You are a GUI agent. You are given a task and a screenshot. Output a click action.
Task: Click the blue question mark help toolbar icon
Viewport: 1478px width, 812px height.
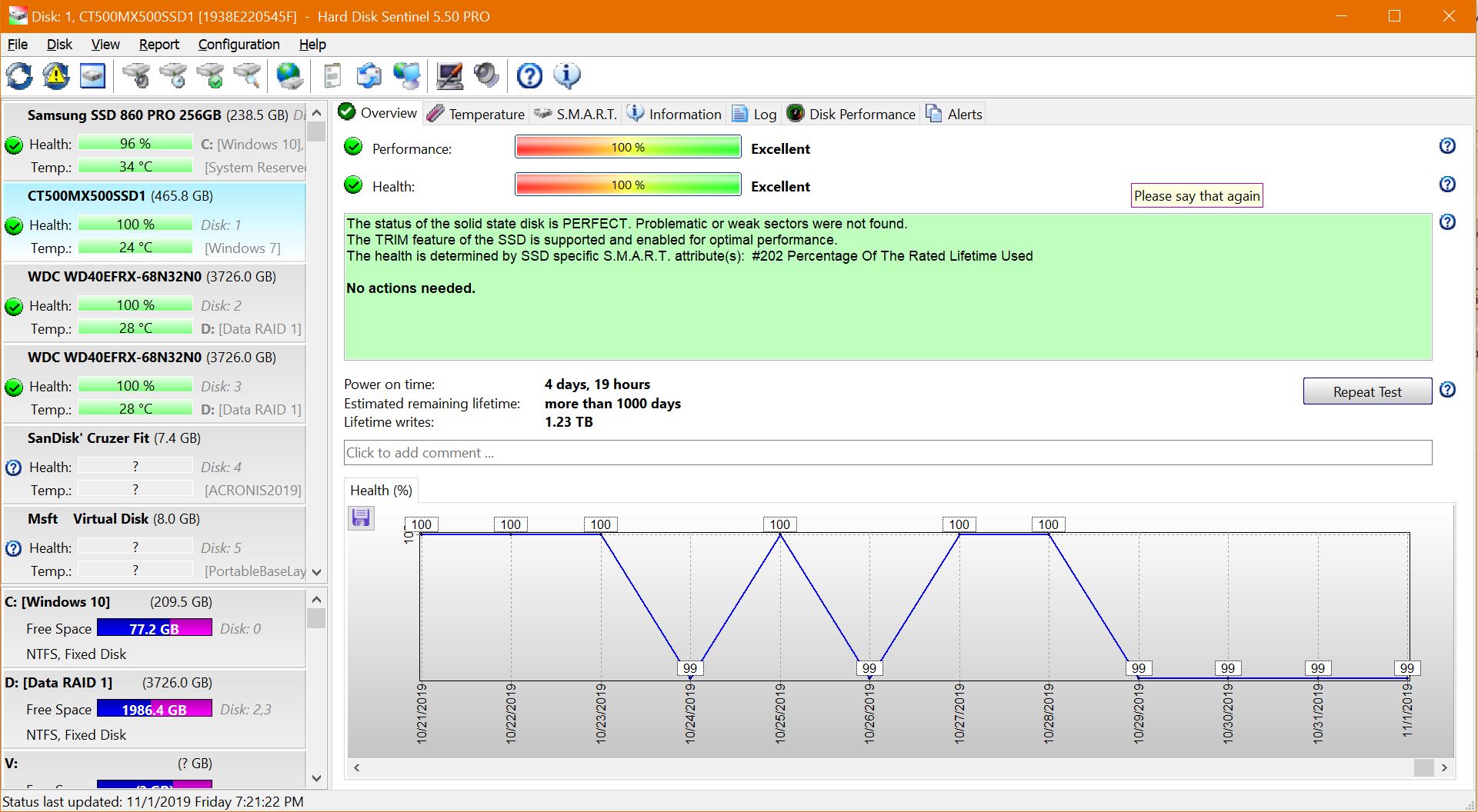529,76
